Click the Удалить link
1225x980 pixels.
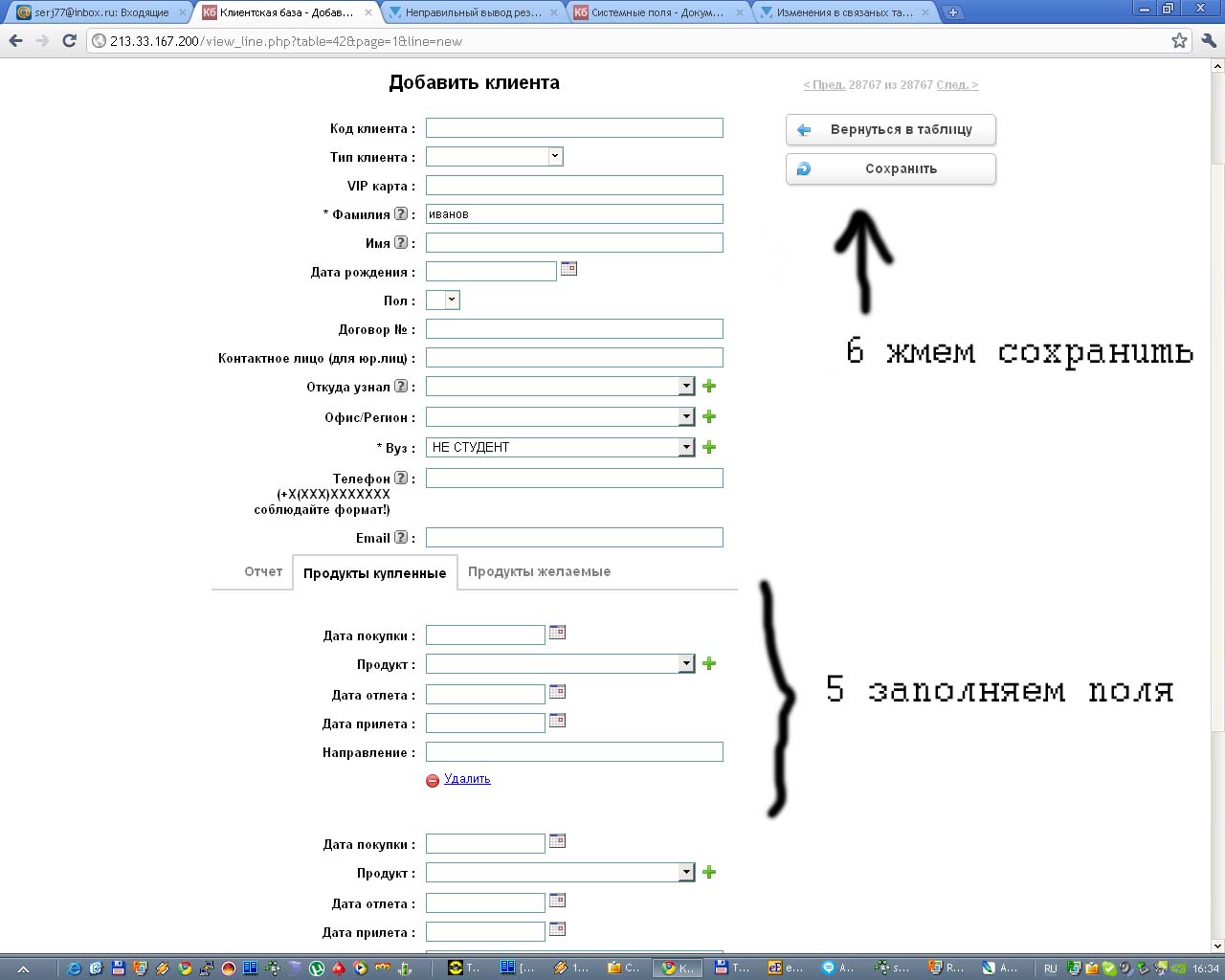[x=467, y=779]
